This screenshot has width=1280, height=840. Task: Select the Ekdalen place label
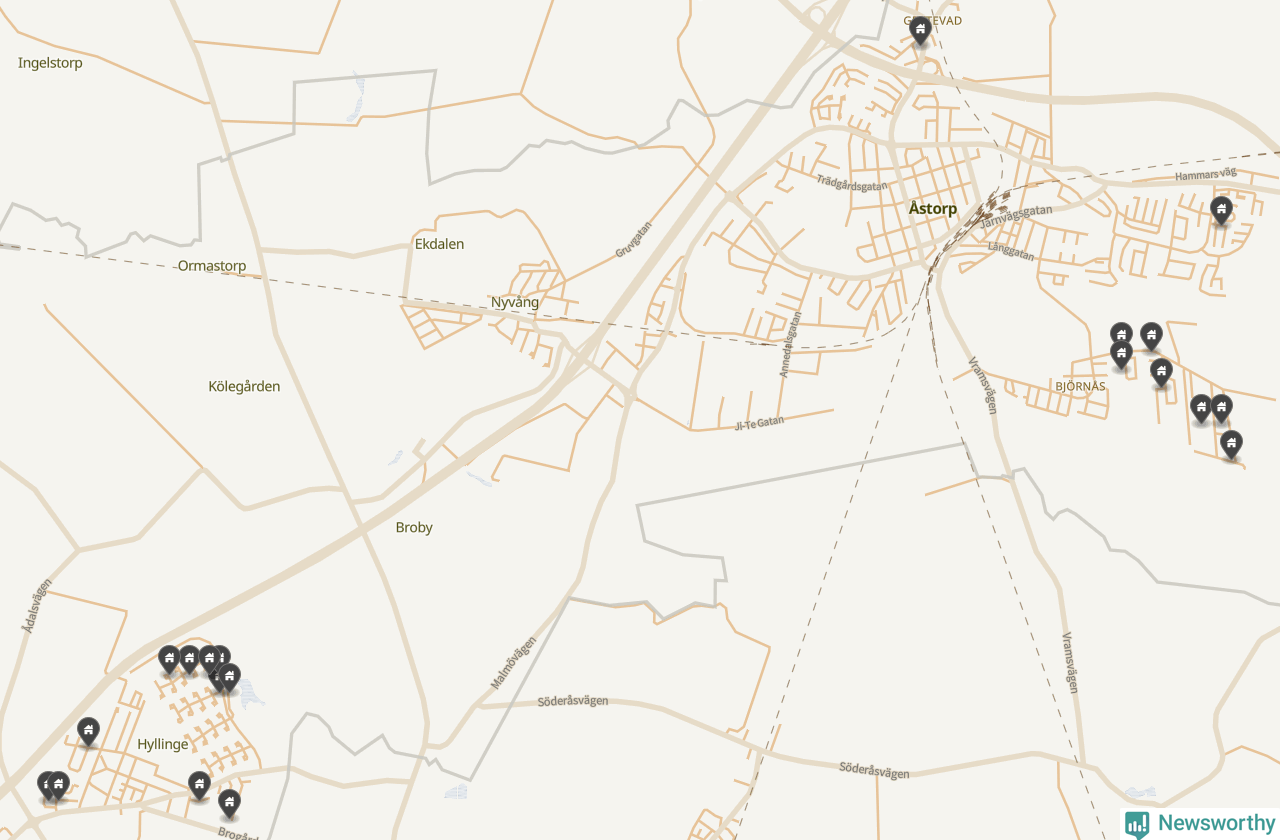pos(439,244)
